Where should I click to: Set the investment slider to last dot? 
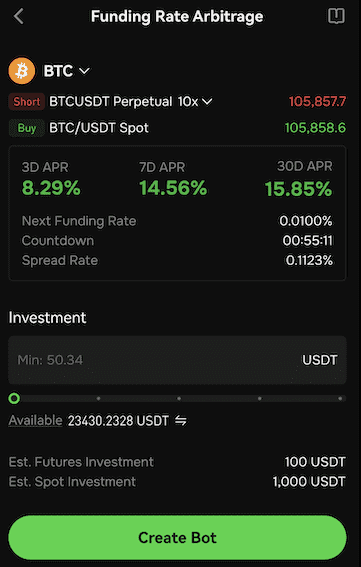340,398
